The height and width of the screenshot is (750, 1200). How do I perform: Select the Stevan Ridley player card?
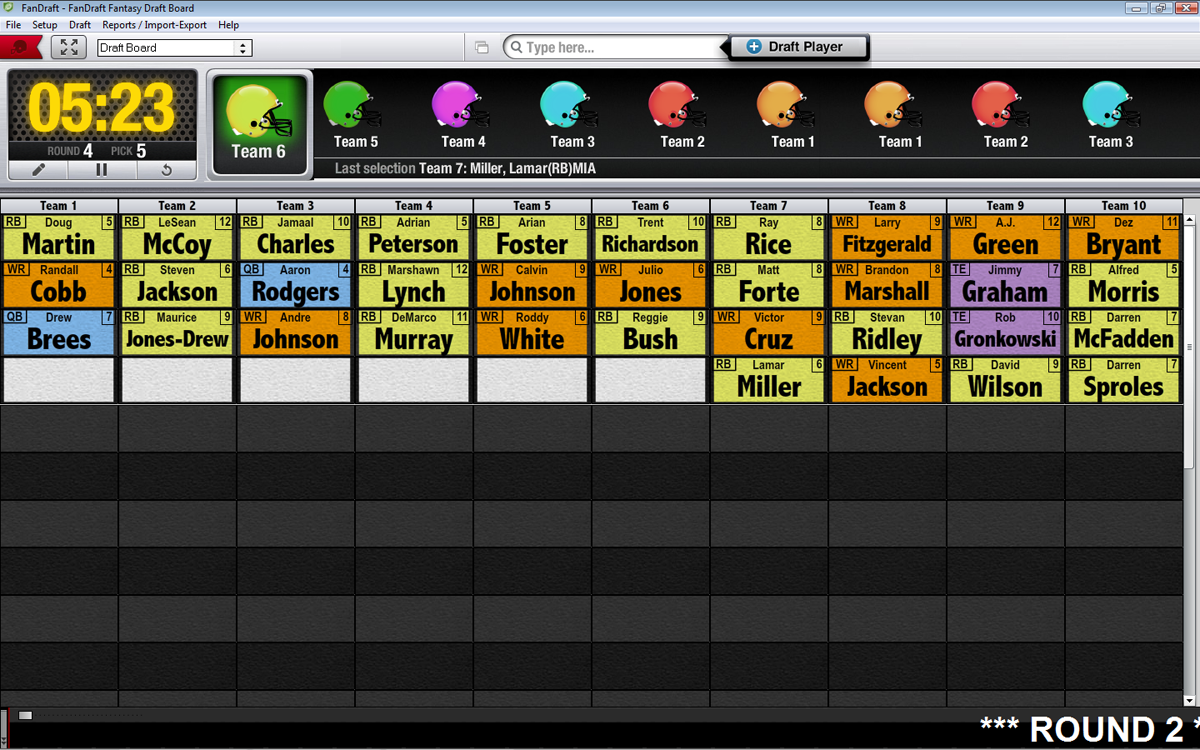(x=887, y=332)
